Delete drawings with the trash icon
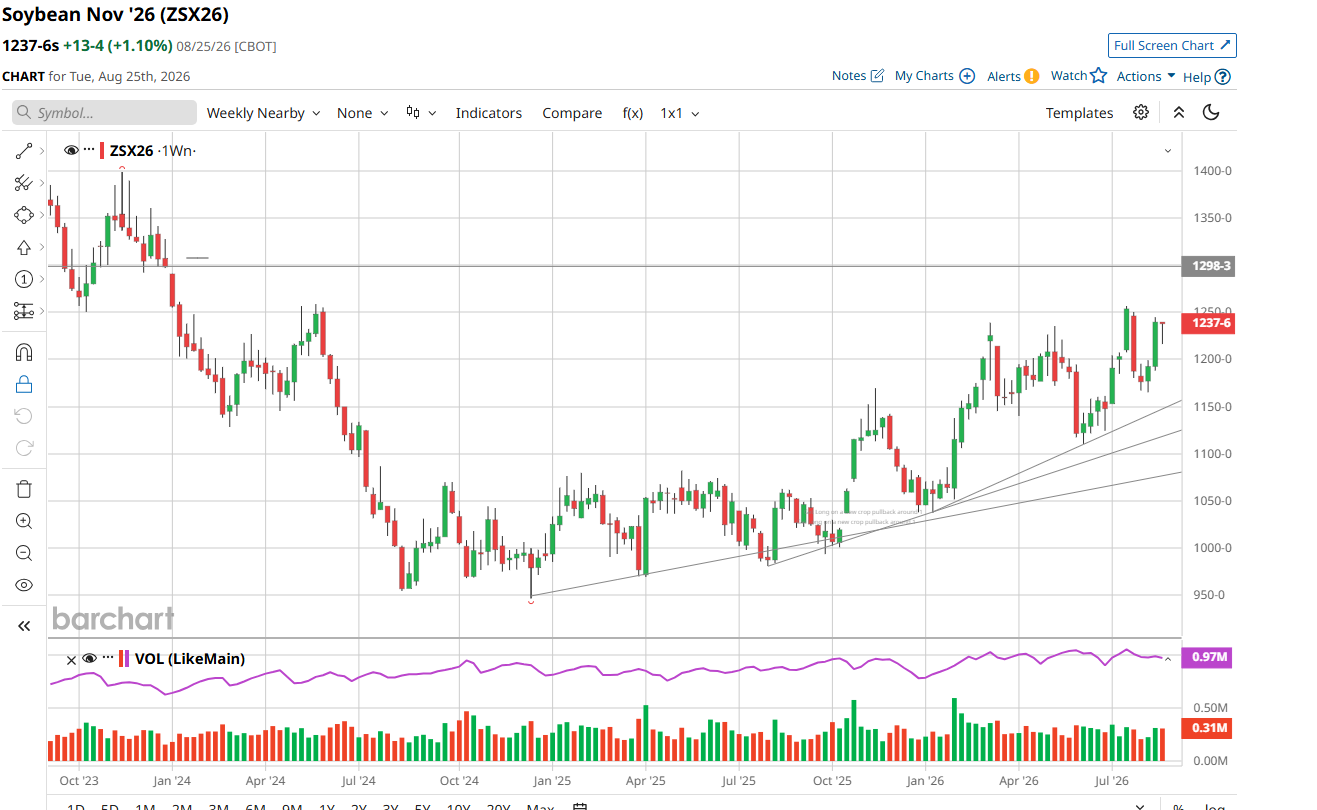 (x=24, y=489)
